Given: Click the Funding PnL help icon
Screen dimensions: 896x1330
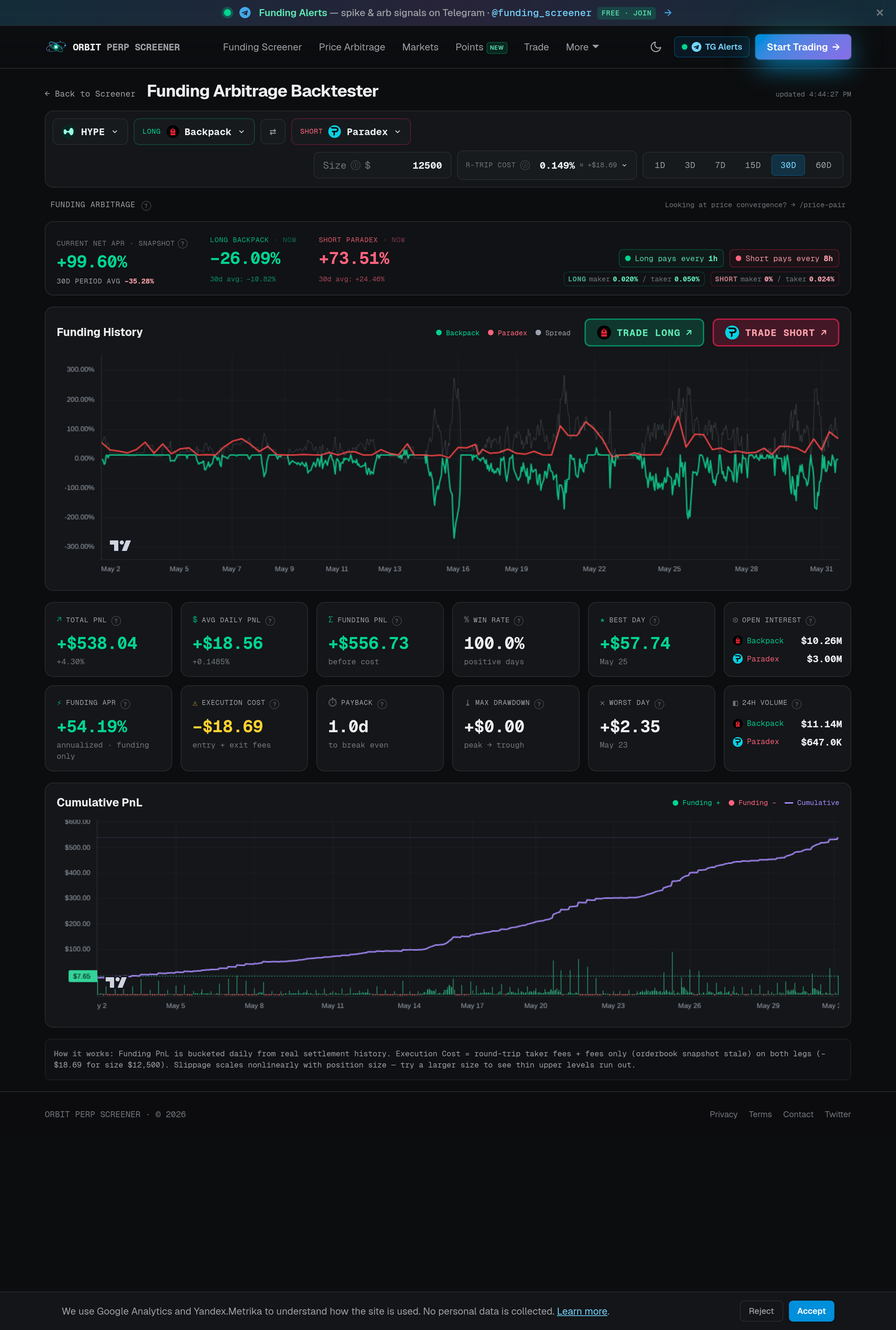Looking at the screenshot, I should click(397, 621).
